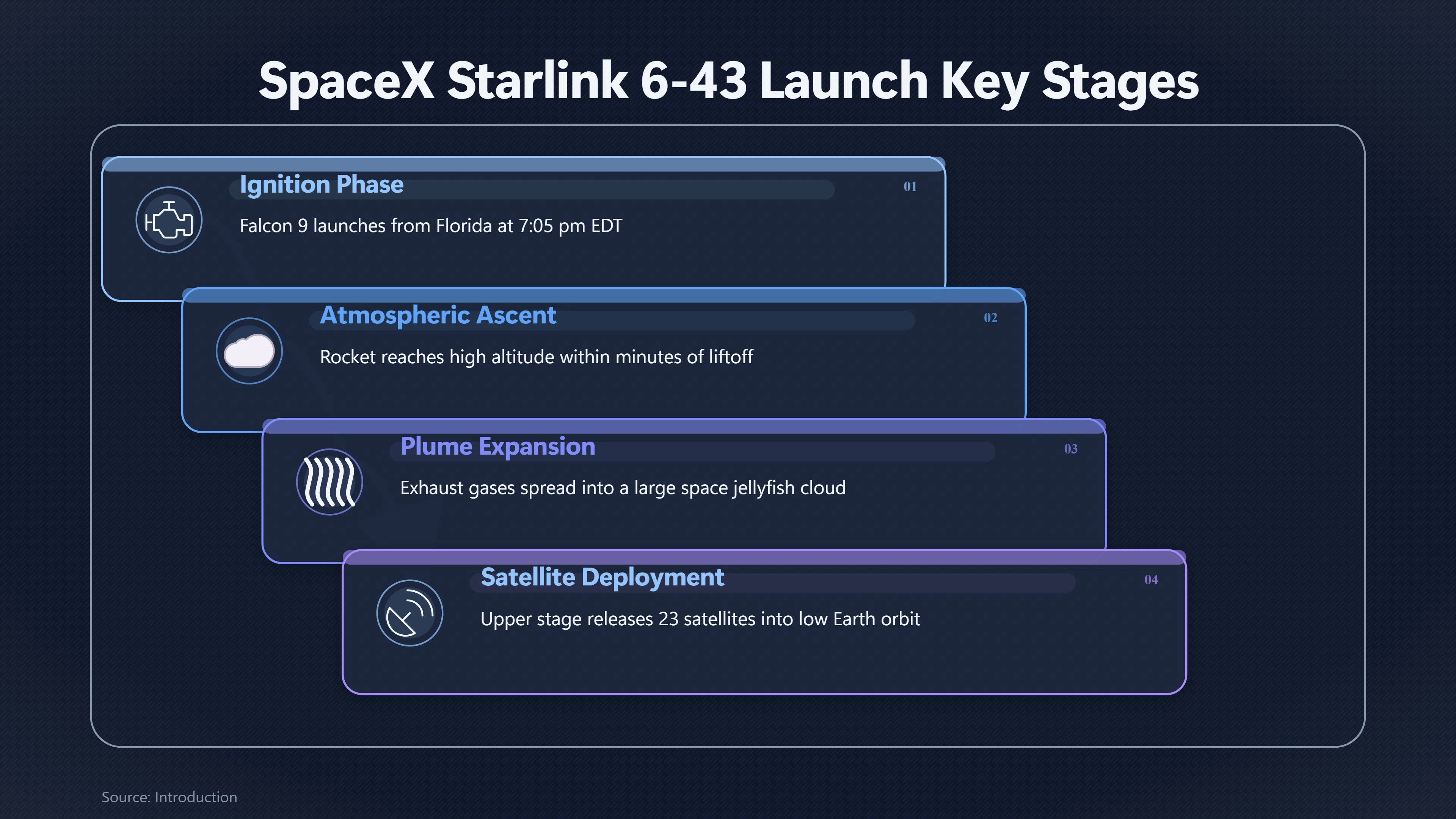1456x819 pixels.
Task: Click the Rocket reaches high altitude text
Action: coord(537,357)
